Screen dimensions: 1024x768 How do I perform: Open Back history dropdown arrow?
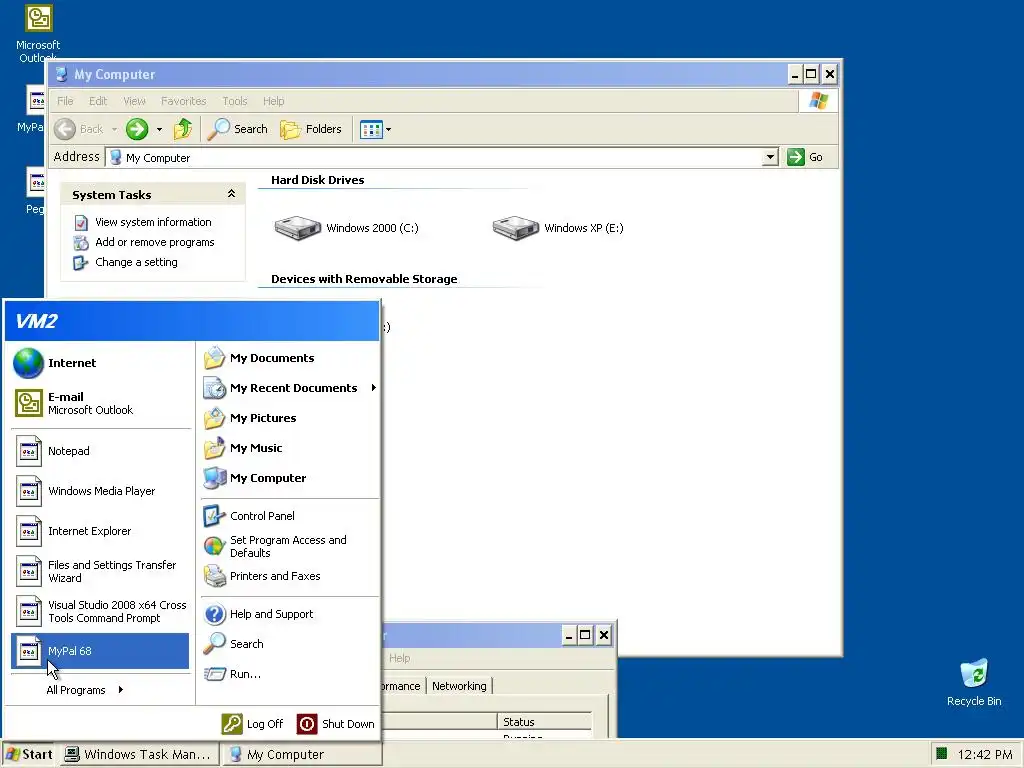point(114,129)
